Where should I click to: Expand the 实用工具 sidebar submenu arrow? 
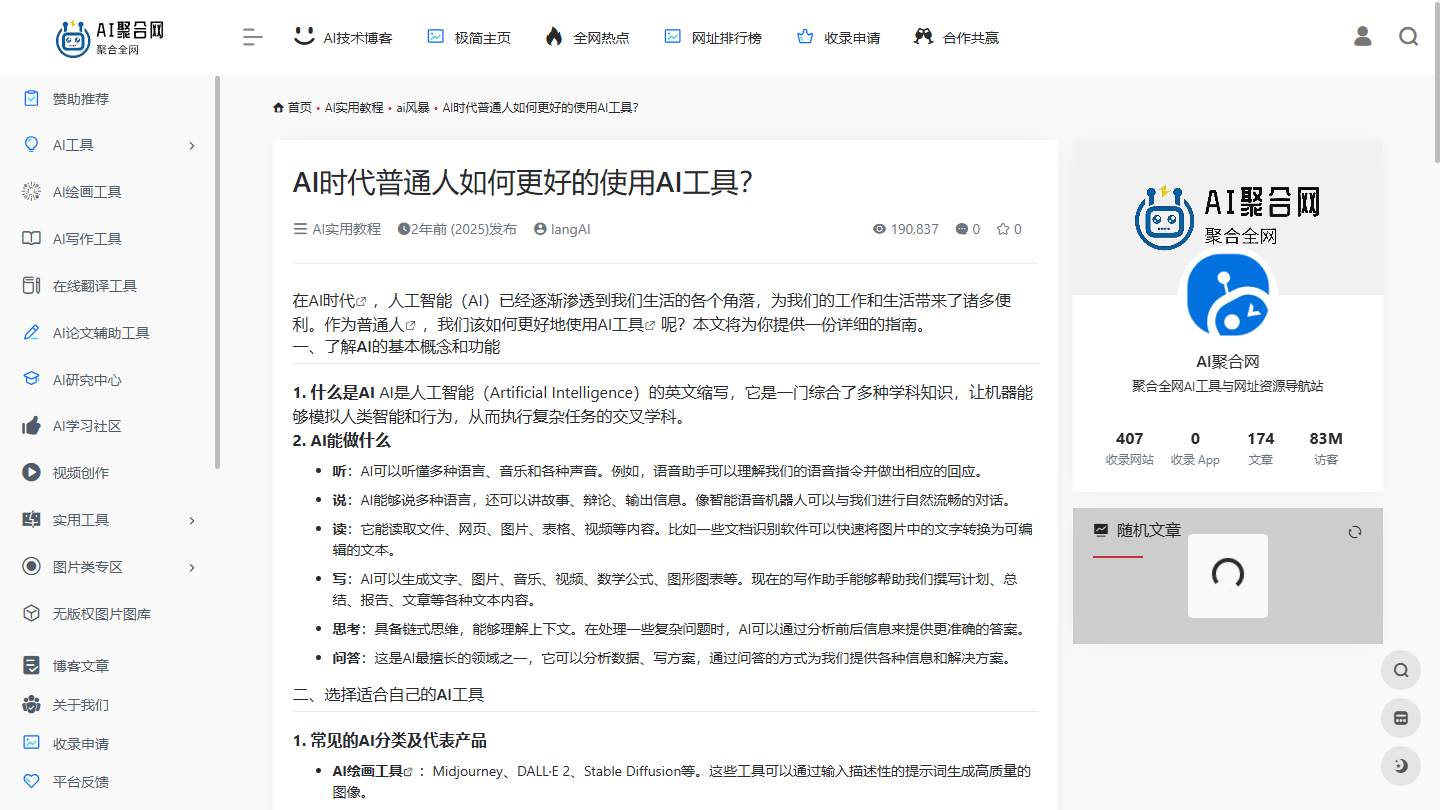[x=192, y=520]
